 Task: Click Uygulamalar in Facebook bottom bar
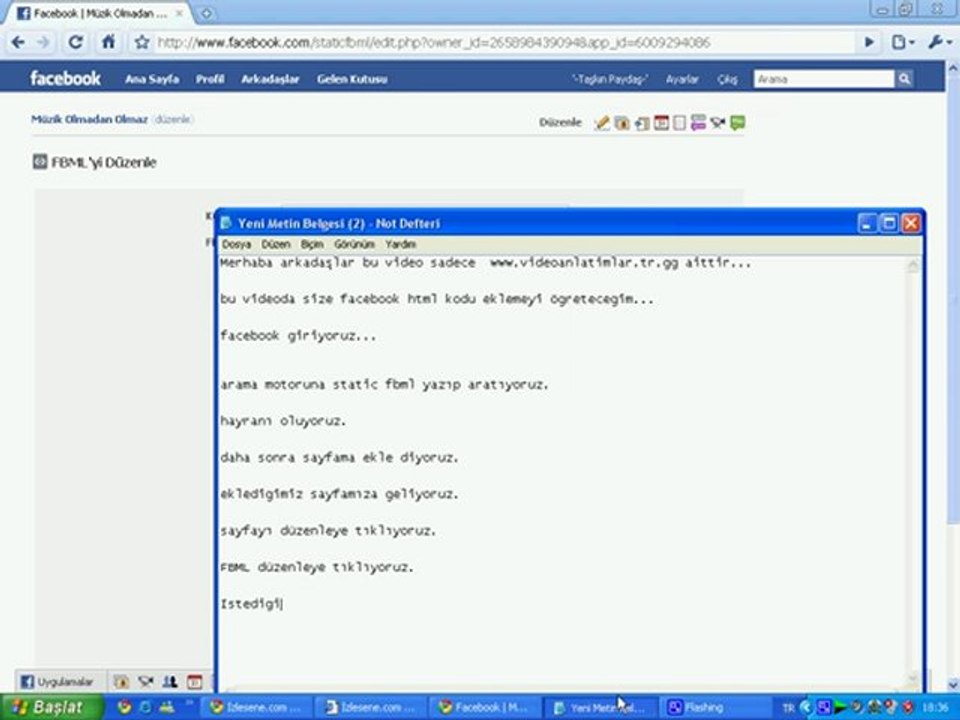[57, 681]
